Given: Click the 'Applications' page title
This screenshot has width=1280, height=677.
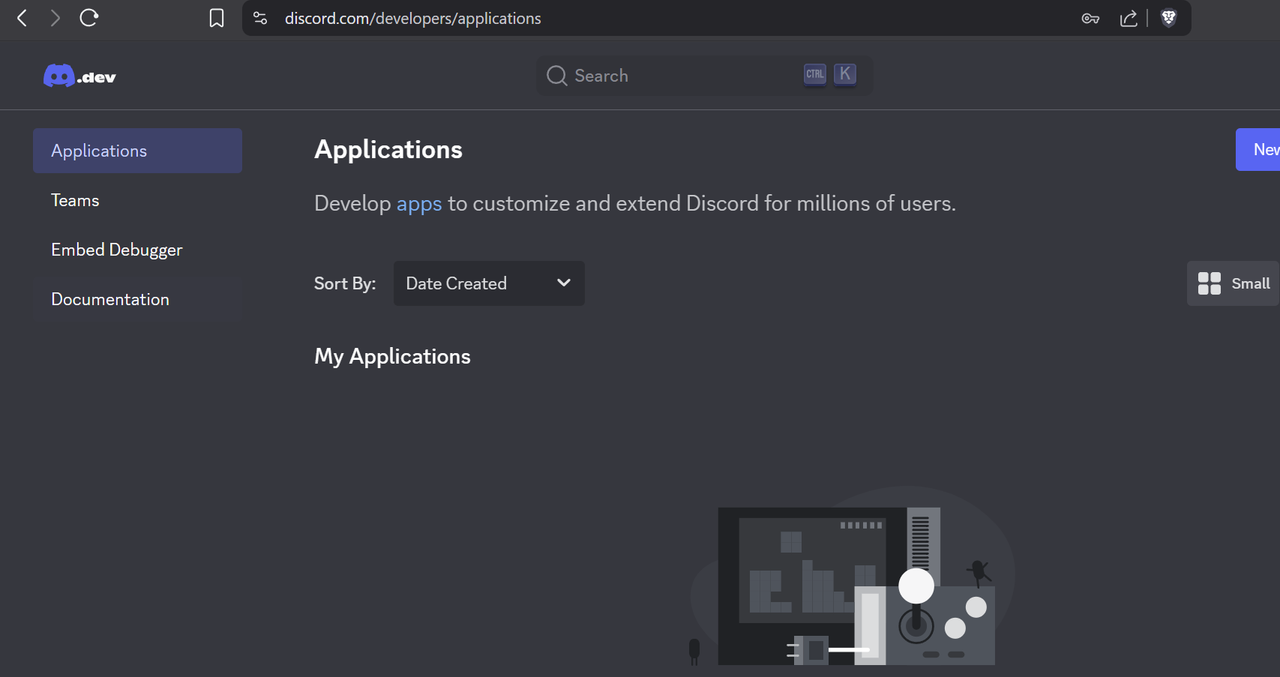Looking at the screenshot, I should coord(388,150).
